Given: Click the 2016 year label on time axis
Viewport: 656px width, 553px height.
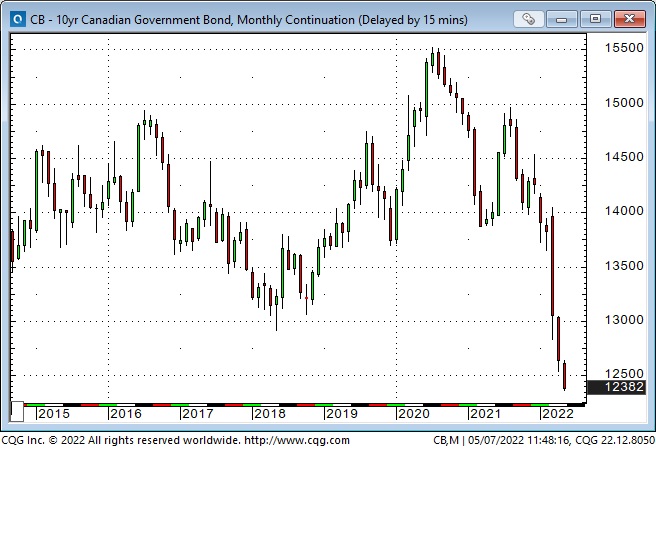Looking at the screenshot, I should pyautogui.click(x=126, y=414).
